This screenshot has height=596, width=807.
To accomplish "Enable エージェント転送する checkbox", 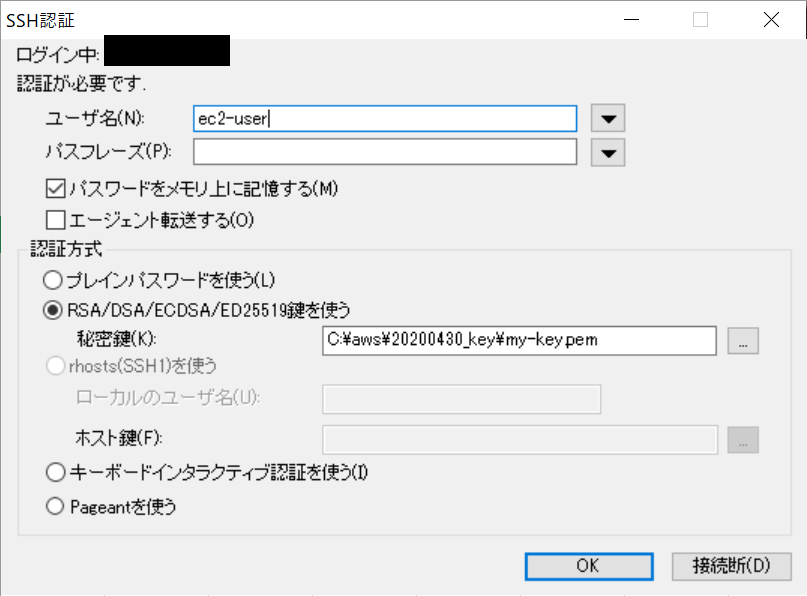I will 56,220.
